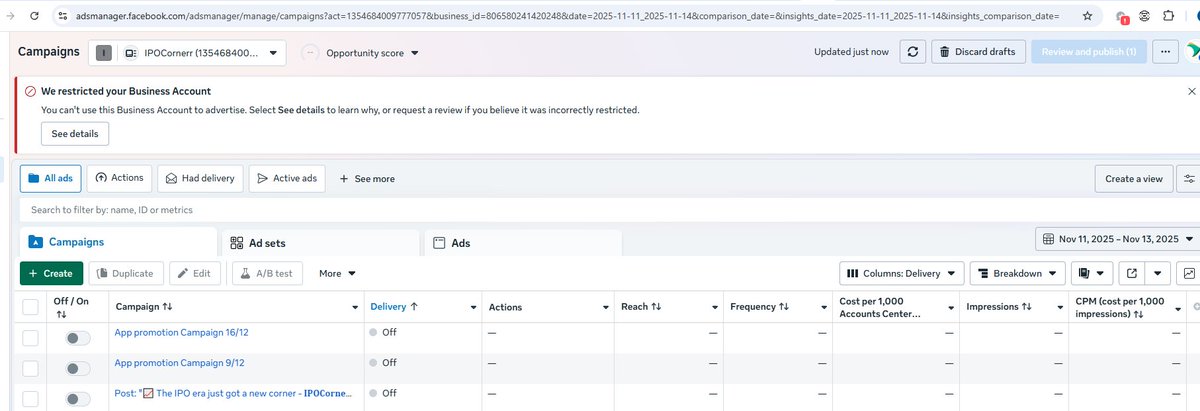Select the All ads view
This screenshot has width=1200, height=411.
50,178
